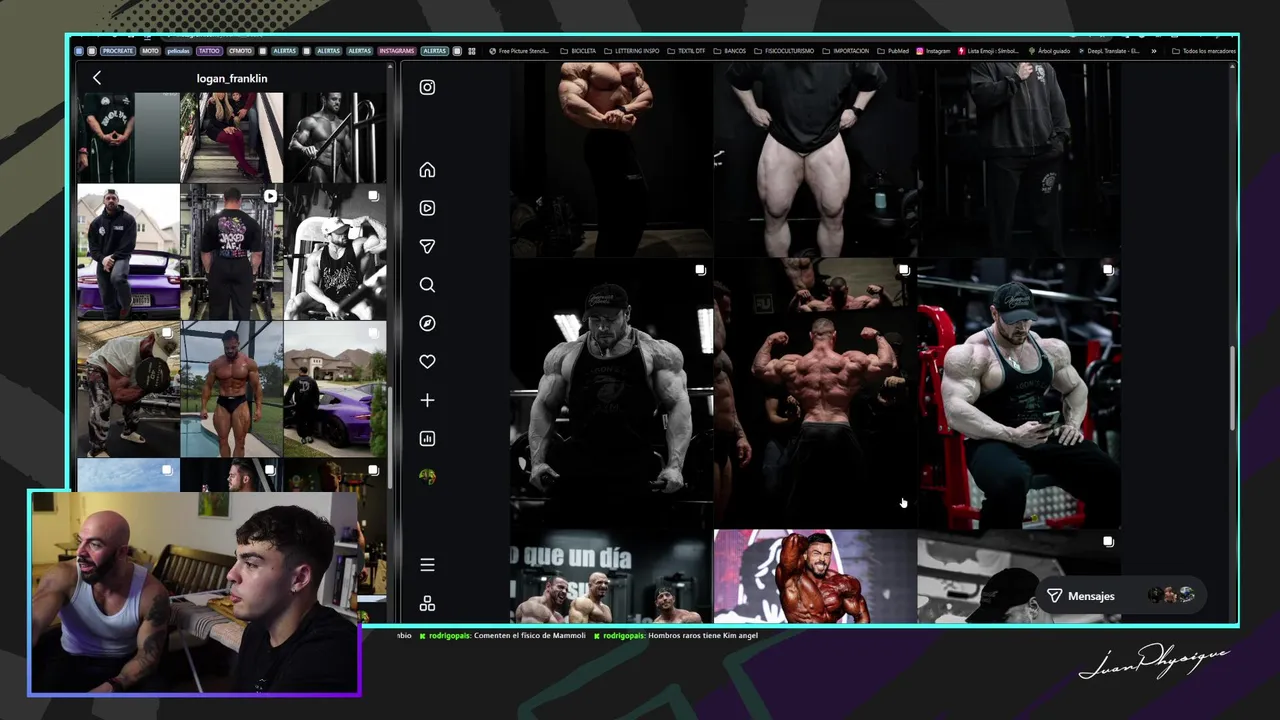The height and width of the screenshot is (720, 1280).
Task: Open the Free Picture Stencil bookmark
Action: tap(519, 51)
